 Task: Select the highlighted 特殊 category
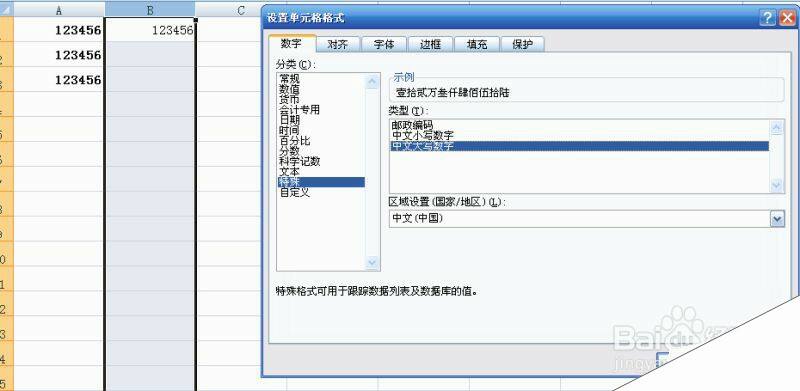point(321,182)
